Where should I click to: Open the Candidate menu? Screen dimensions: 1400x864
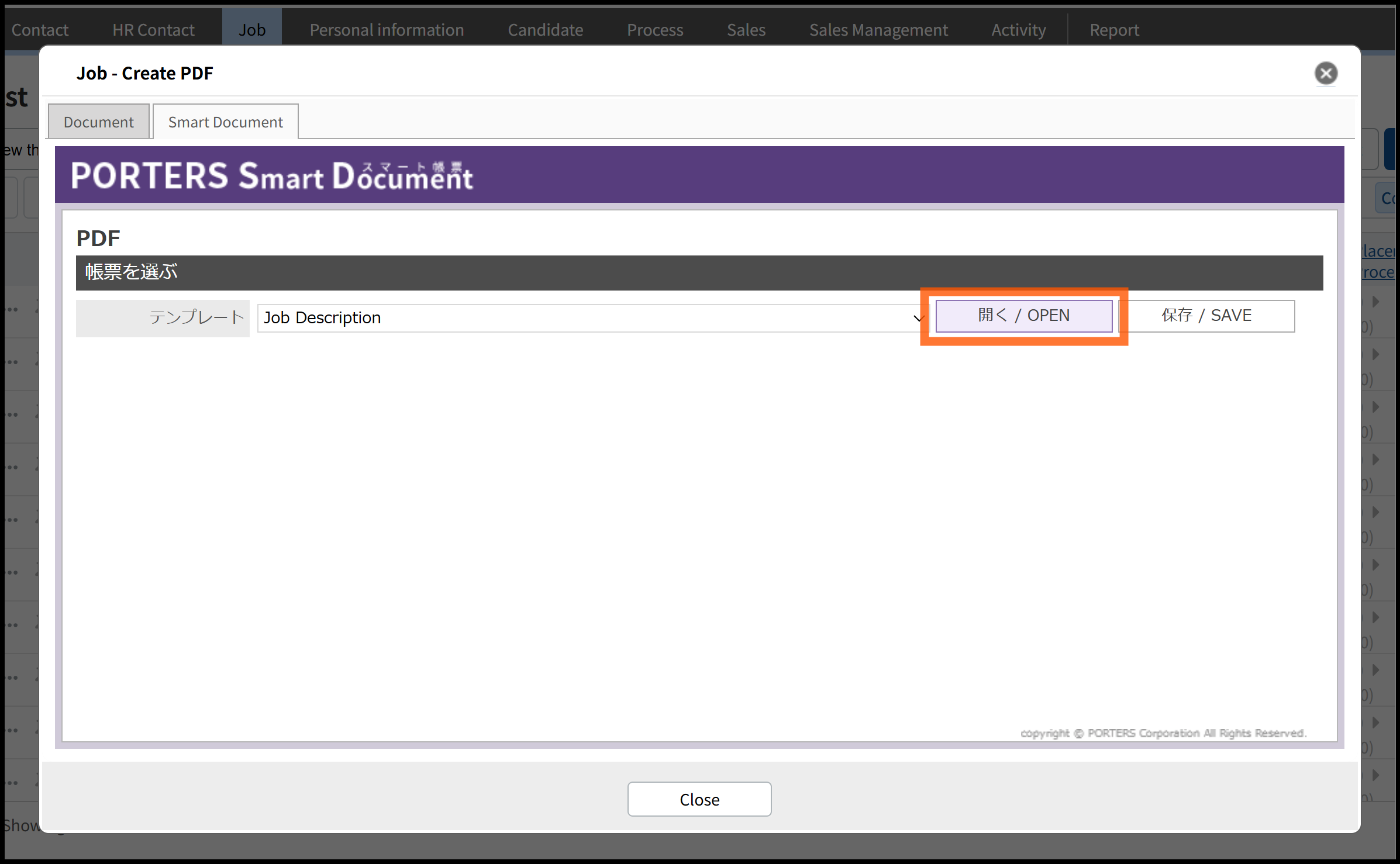coord(545,29)
